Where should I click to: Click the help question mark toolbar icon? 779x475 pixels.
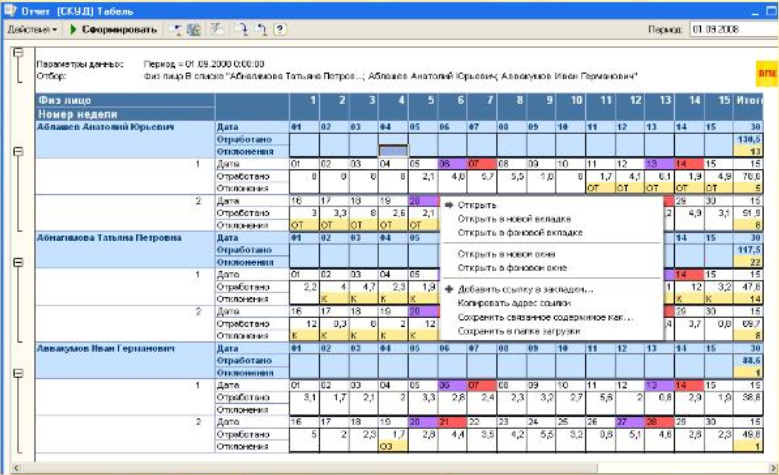point(280,30)
